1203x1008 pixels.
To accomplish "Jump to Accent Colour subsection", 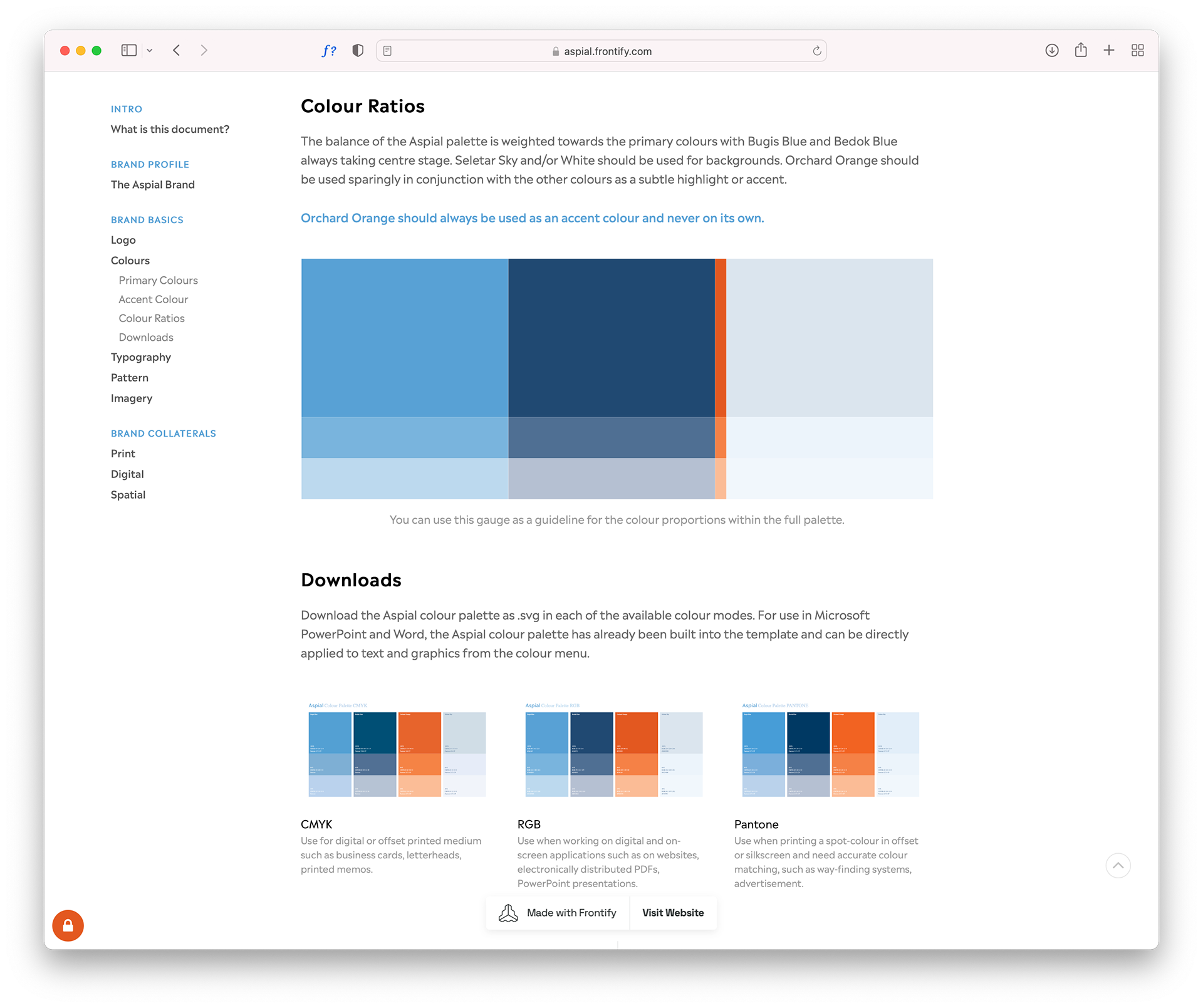I will 154,299.
